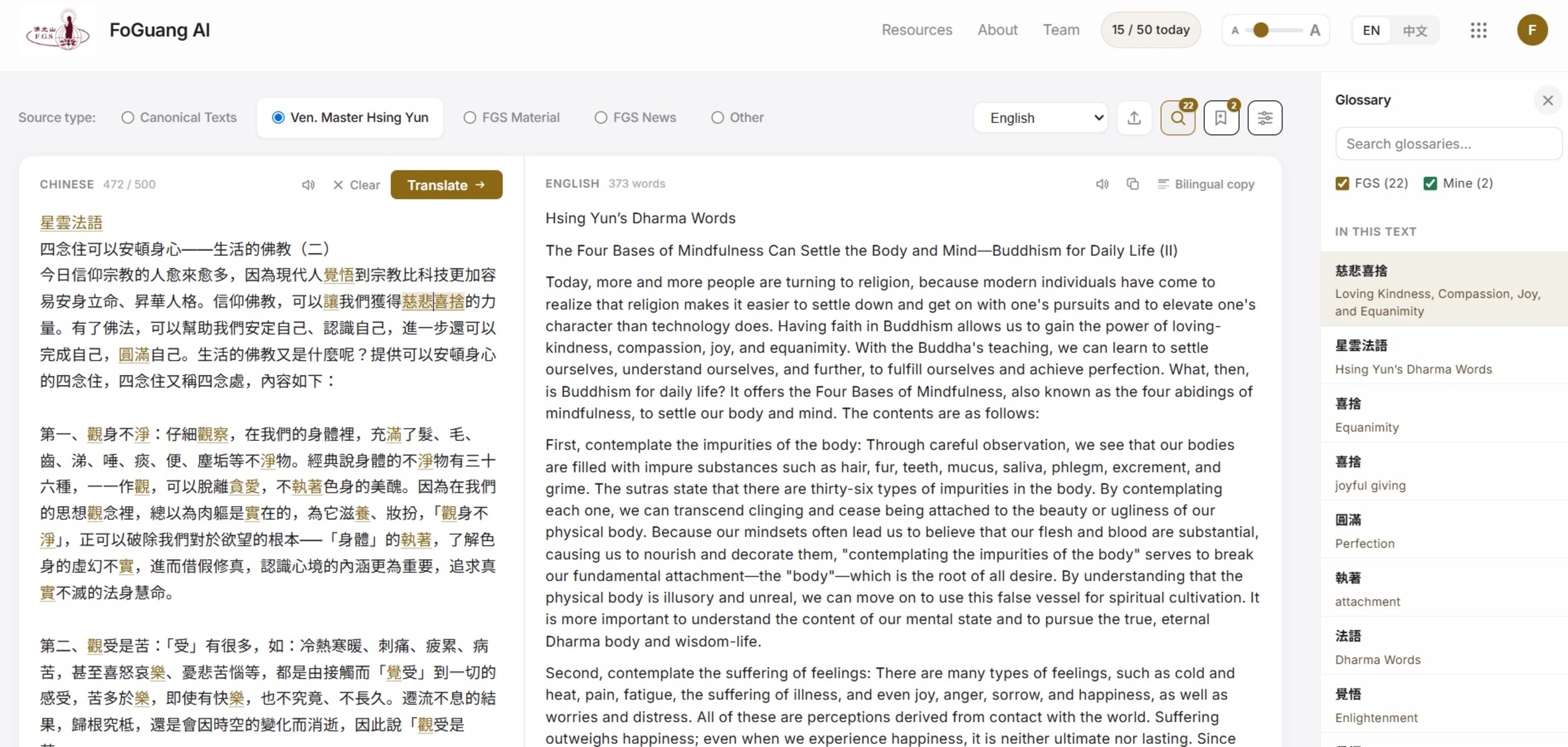Click the large A font size icon

[x=1315, y=30]
